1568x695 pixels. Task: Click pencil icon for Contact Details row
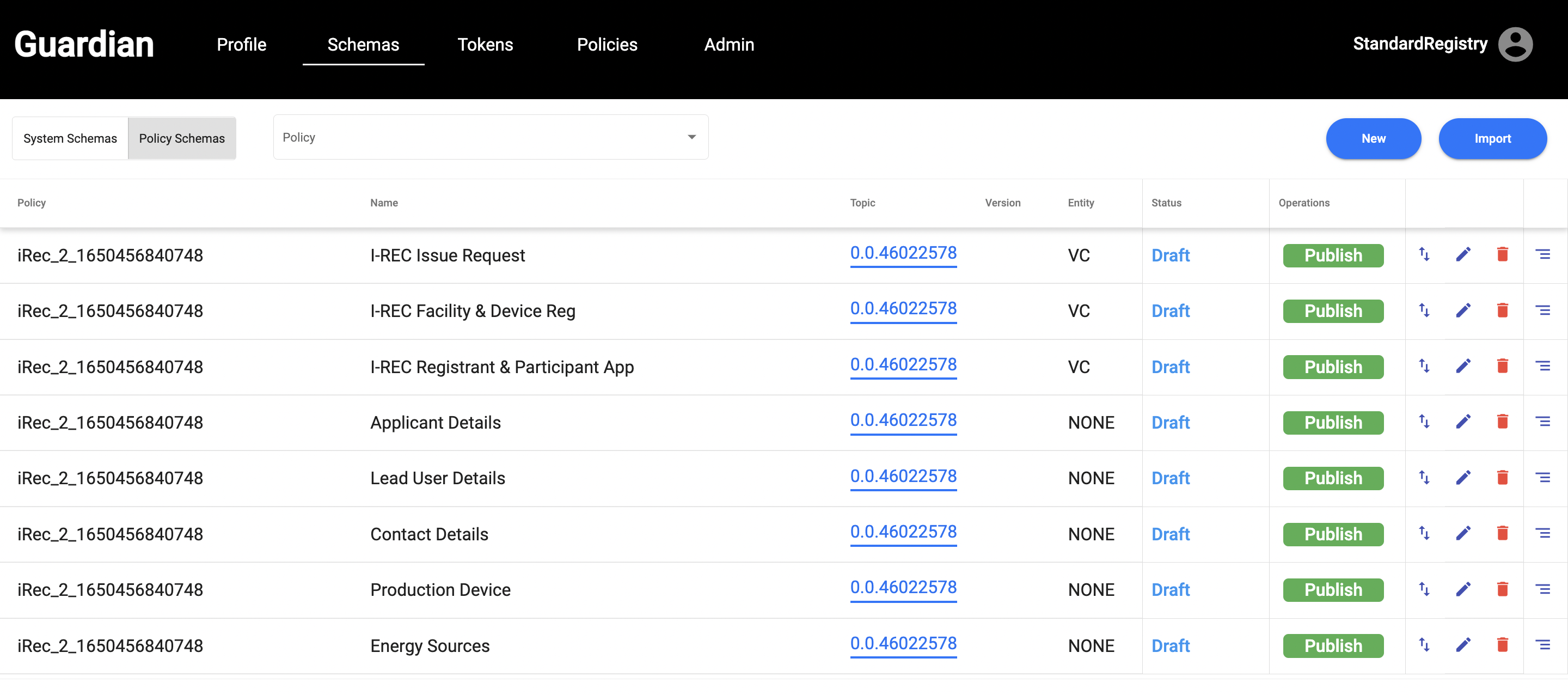[x=1463, y=534]
